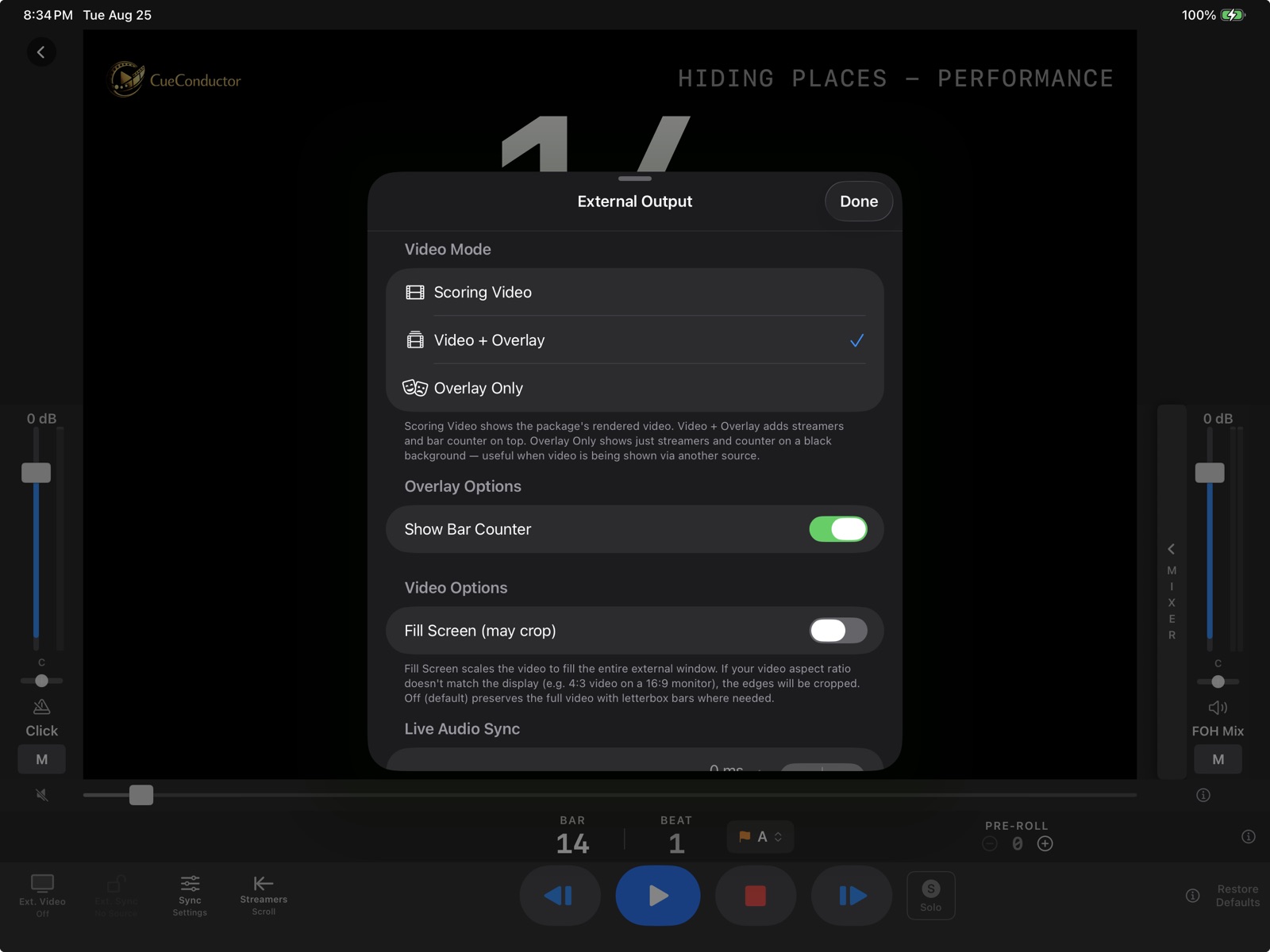This screenshot has height=952, width=1270.
Task: Click '0 dB' above the FOH Mix fader
Action: [x=1218, y=419]
